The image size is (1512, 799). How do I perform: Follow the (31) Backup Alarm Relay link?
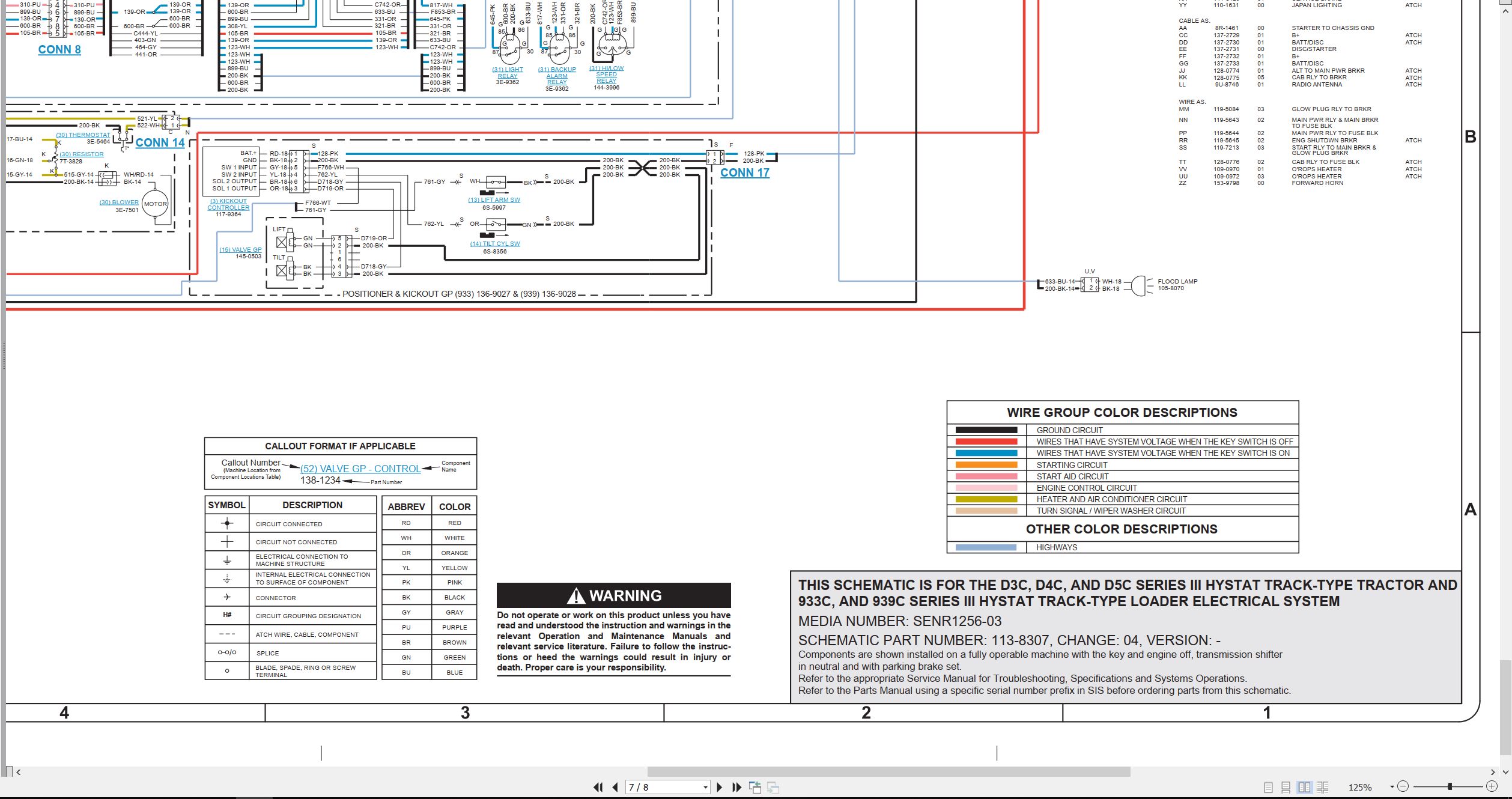(557, 76)
